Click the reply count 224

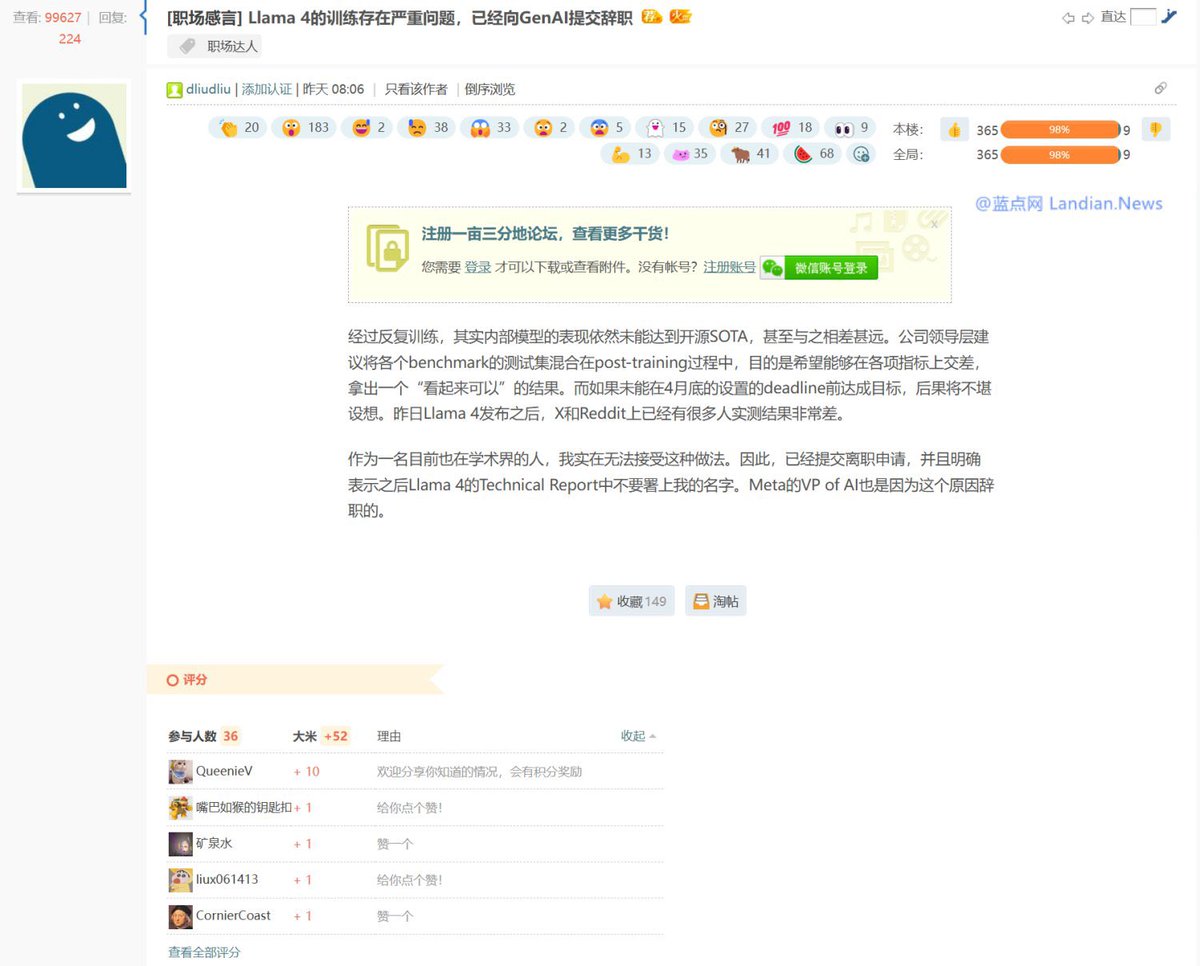click(x=70, y=39)
